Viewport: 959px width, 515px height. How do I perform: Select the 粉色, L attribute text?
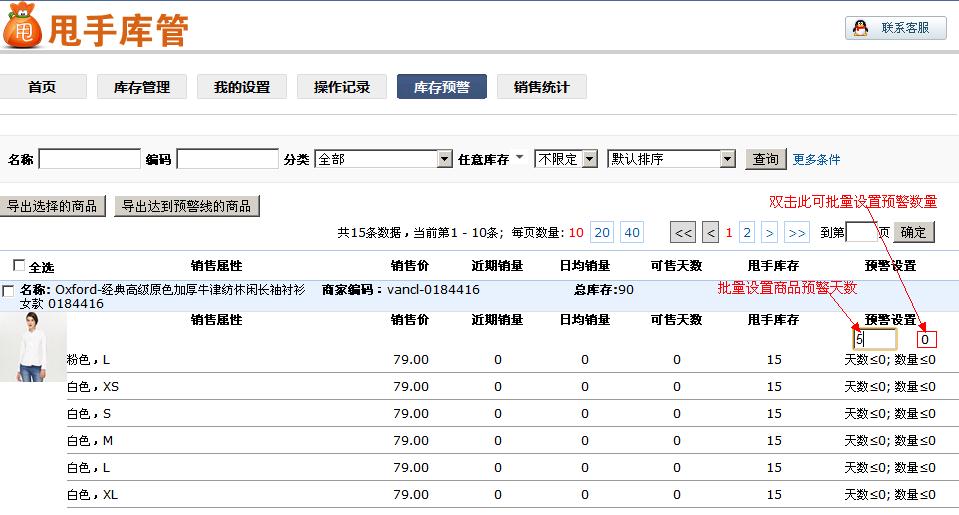point(89,360)
